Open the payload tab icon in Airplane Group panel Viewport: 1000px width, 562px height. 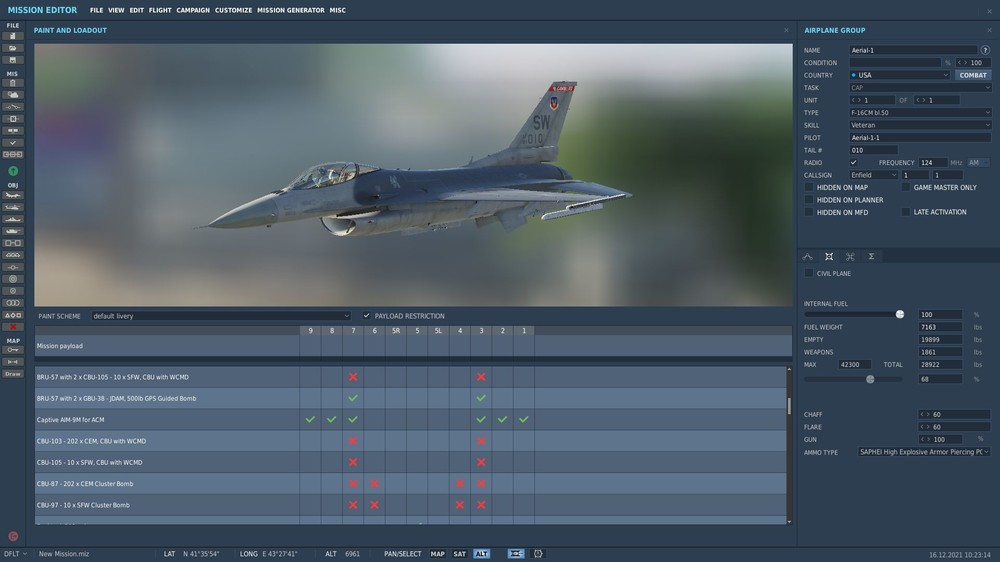click(828, 256)
